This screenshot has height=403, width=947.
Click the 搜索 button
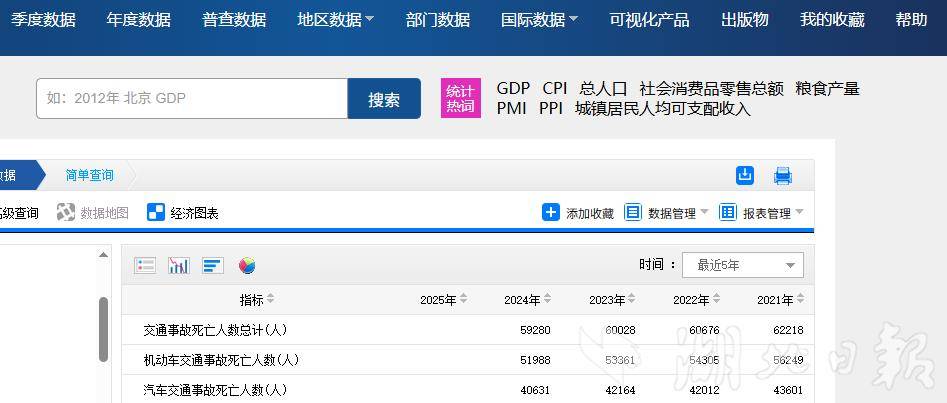point(384,99)
